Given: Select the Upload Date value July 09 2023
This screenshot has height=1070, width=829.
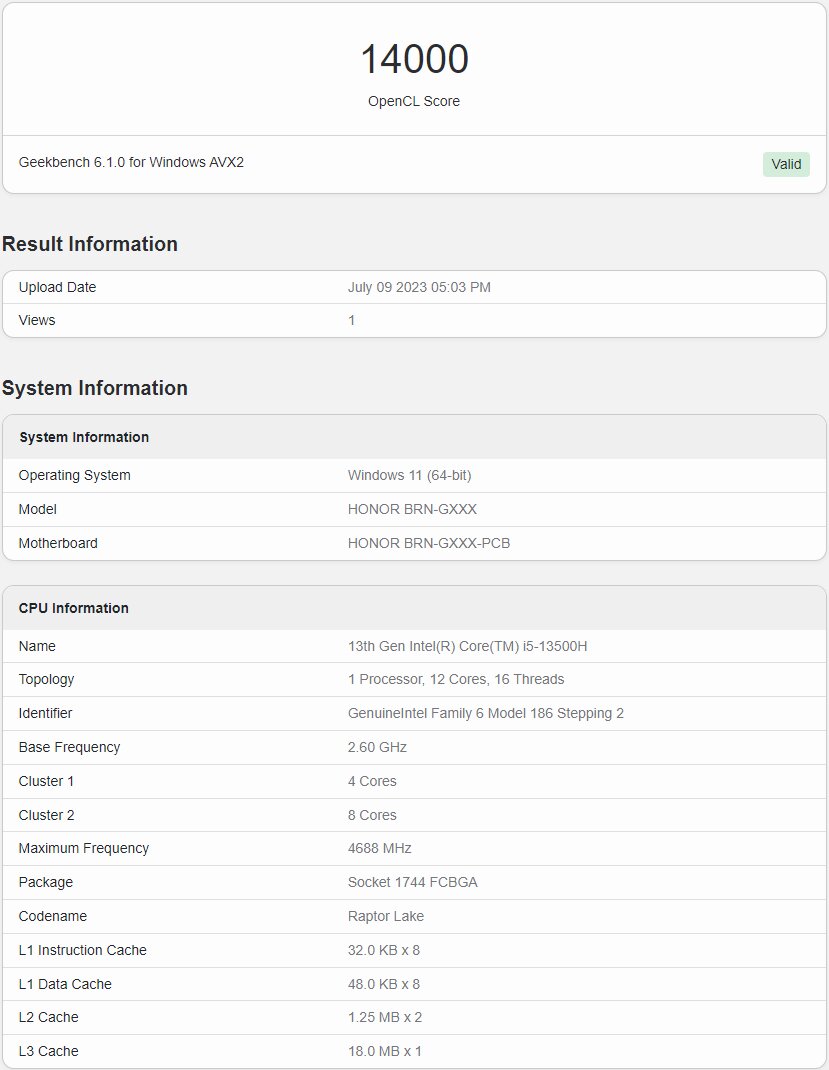Looking at the screenshot, I should [x=419, y=287].
